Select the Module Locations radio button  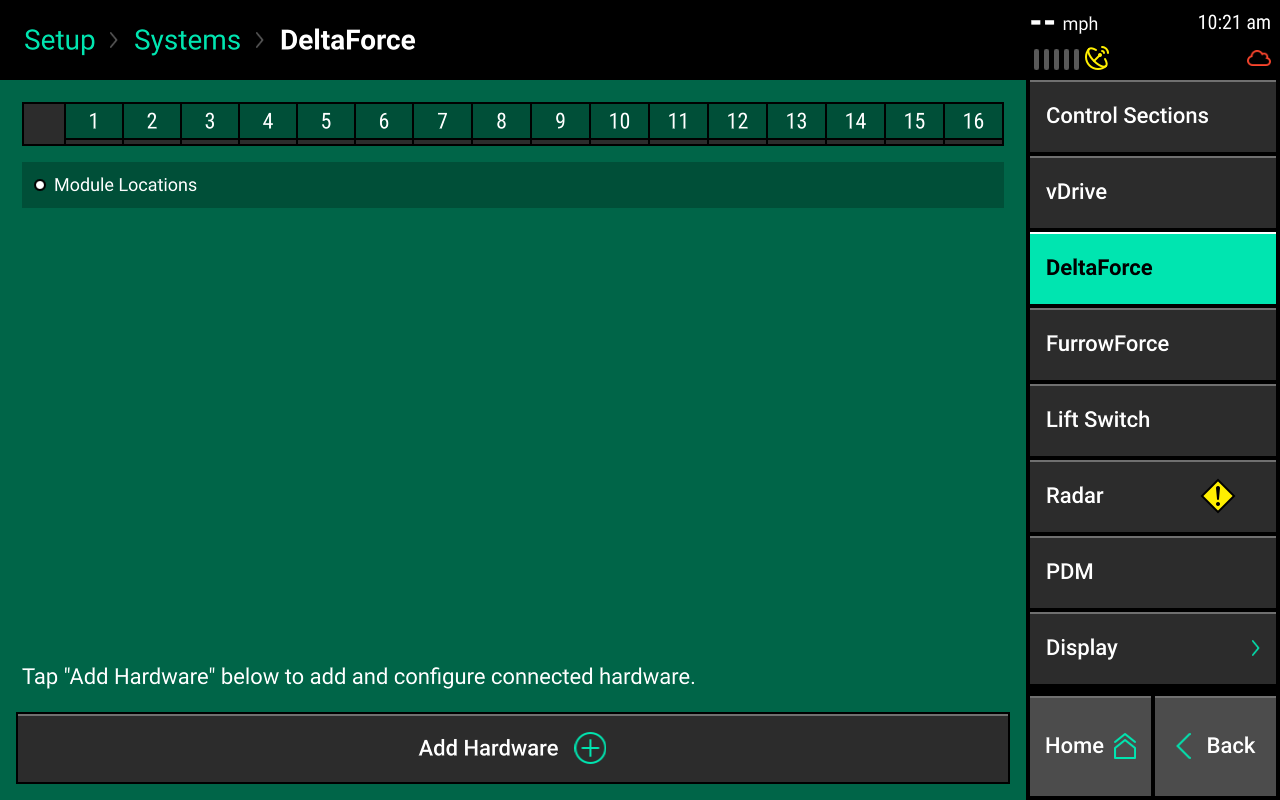(40, 185)
